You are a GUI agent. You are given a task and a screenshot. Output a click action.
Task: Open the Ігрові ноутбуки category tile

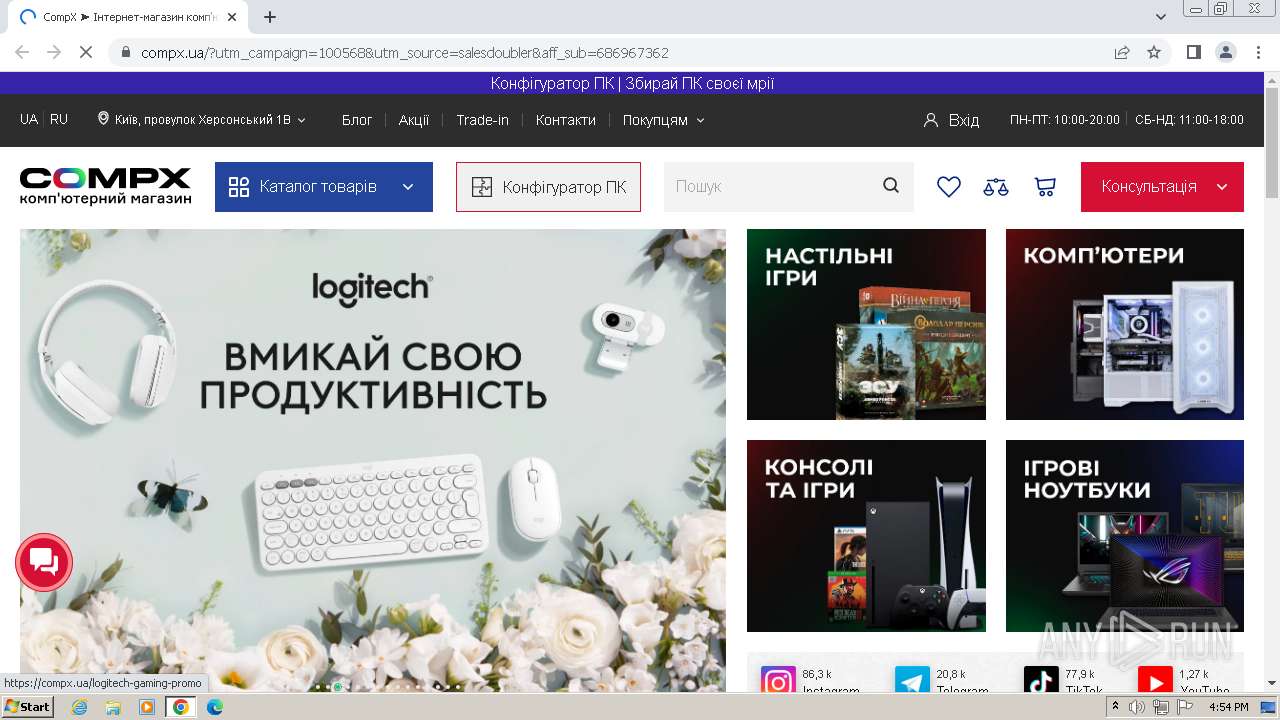coord(1125,536)
